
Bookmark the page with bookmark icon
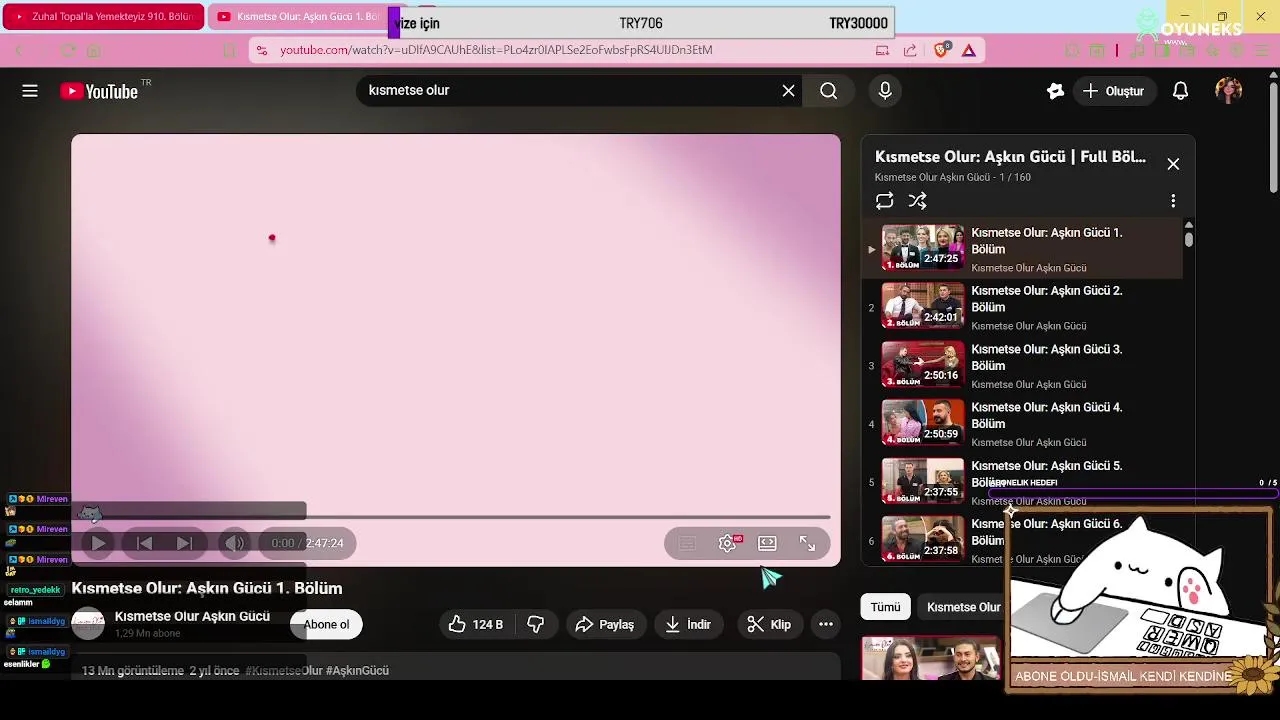coord(229,50)
